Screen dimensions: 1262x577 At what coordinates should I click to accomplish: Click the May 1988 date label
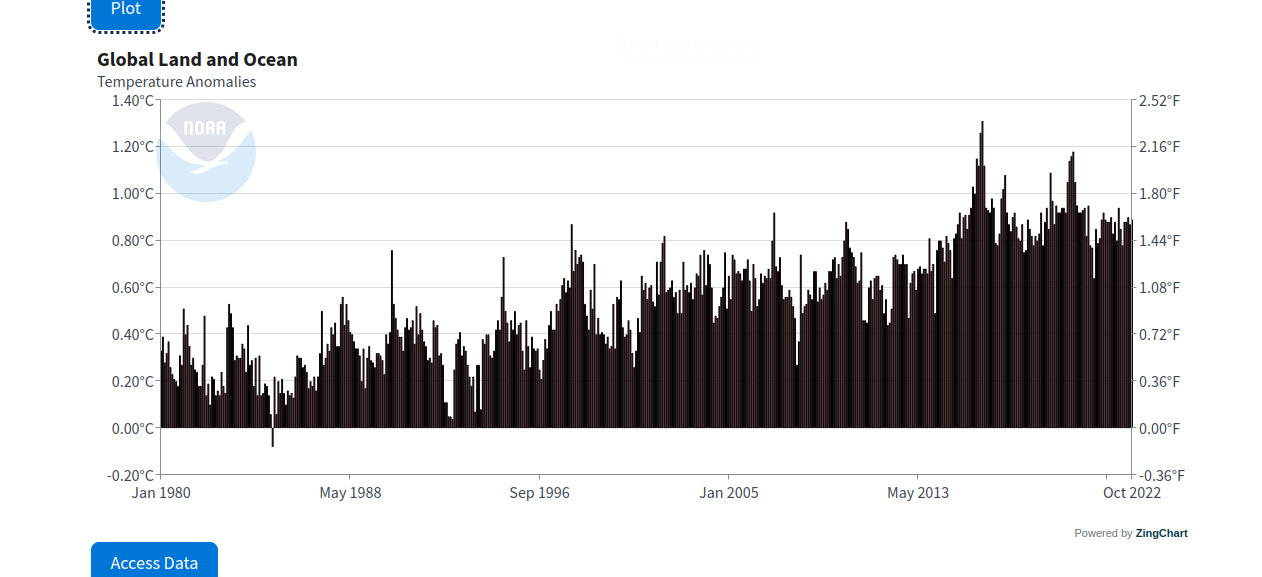[350, 493]
